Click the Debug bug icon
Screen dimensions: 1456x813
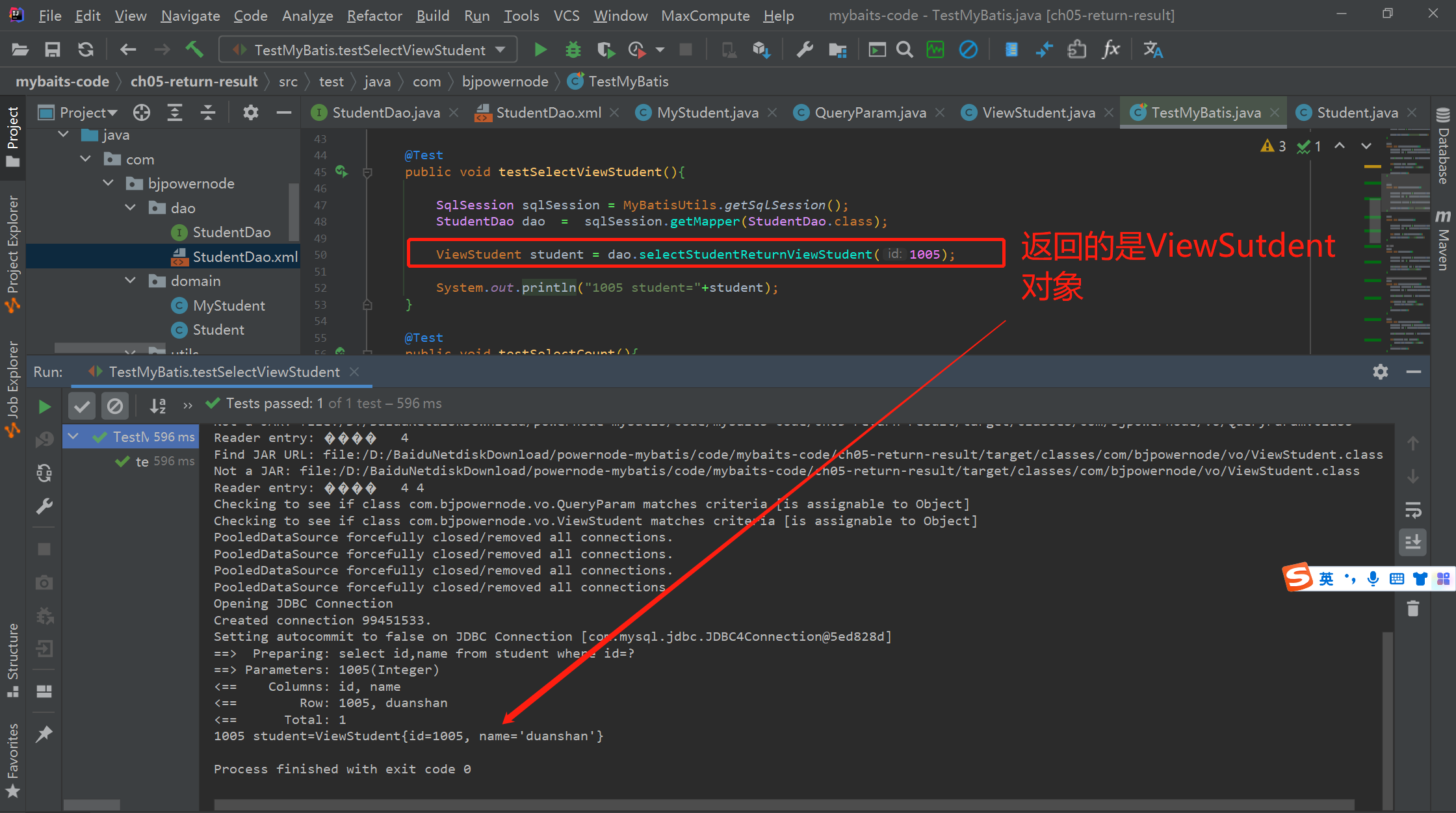pyautogui.click(x=573, y=49)
